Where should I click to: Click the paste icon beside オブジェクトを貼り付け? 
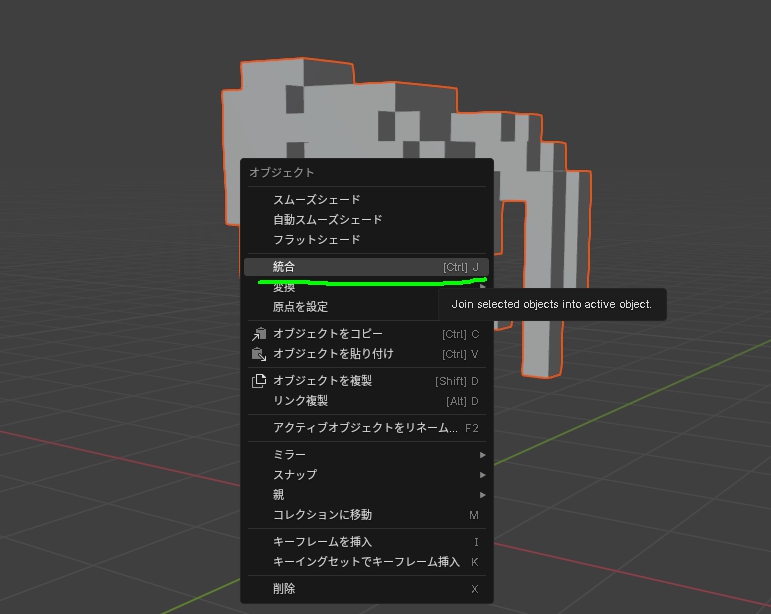pyautogui.click(x=259, y=354)
